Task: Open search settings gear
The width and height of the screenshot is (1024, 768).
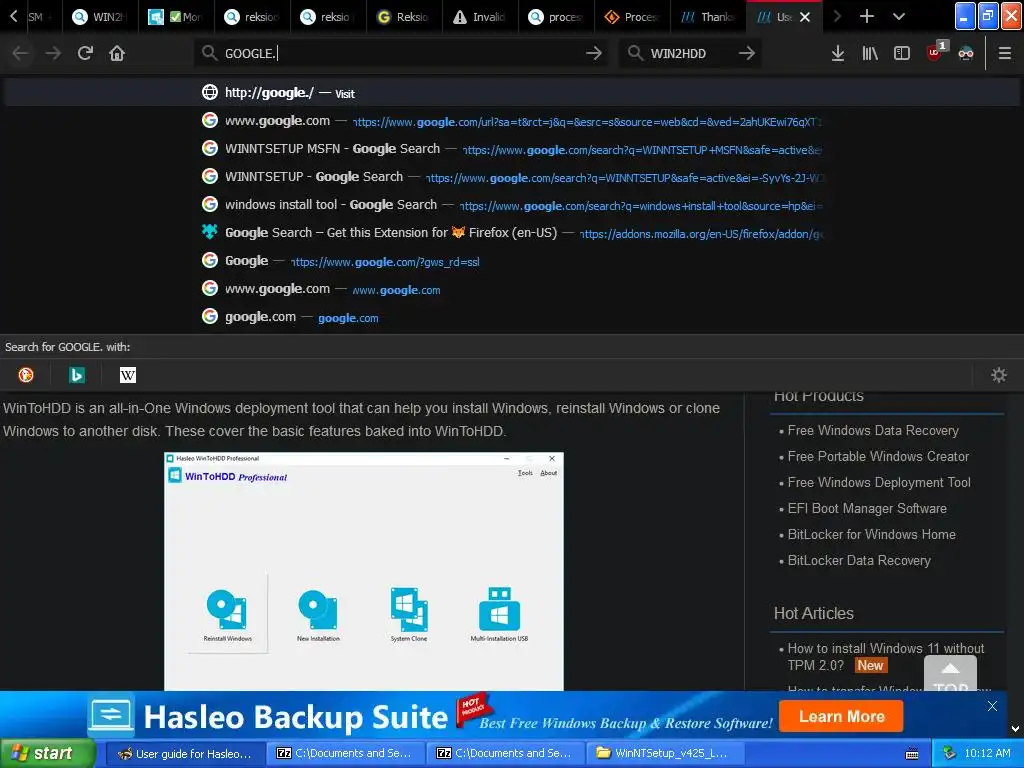Action: pos(999,375)
